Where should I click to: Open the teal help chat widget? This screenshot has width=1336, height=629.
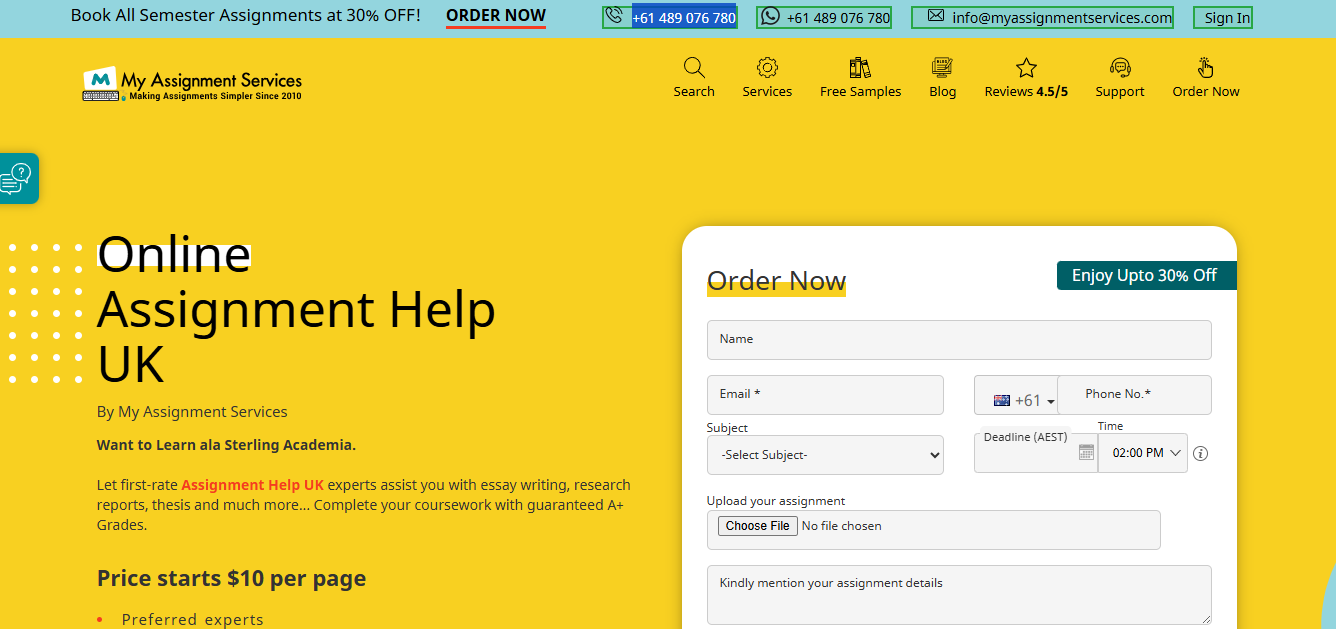18,179
